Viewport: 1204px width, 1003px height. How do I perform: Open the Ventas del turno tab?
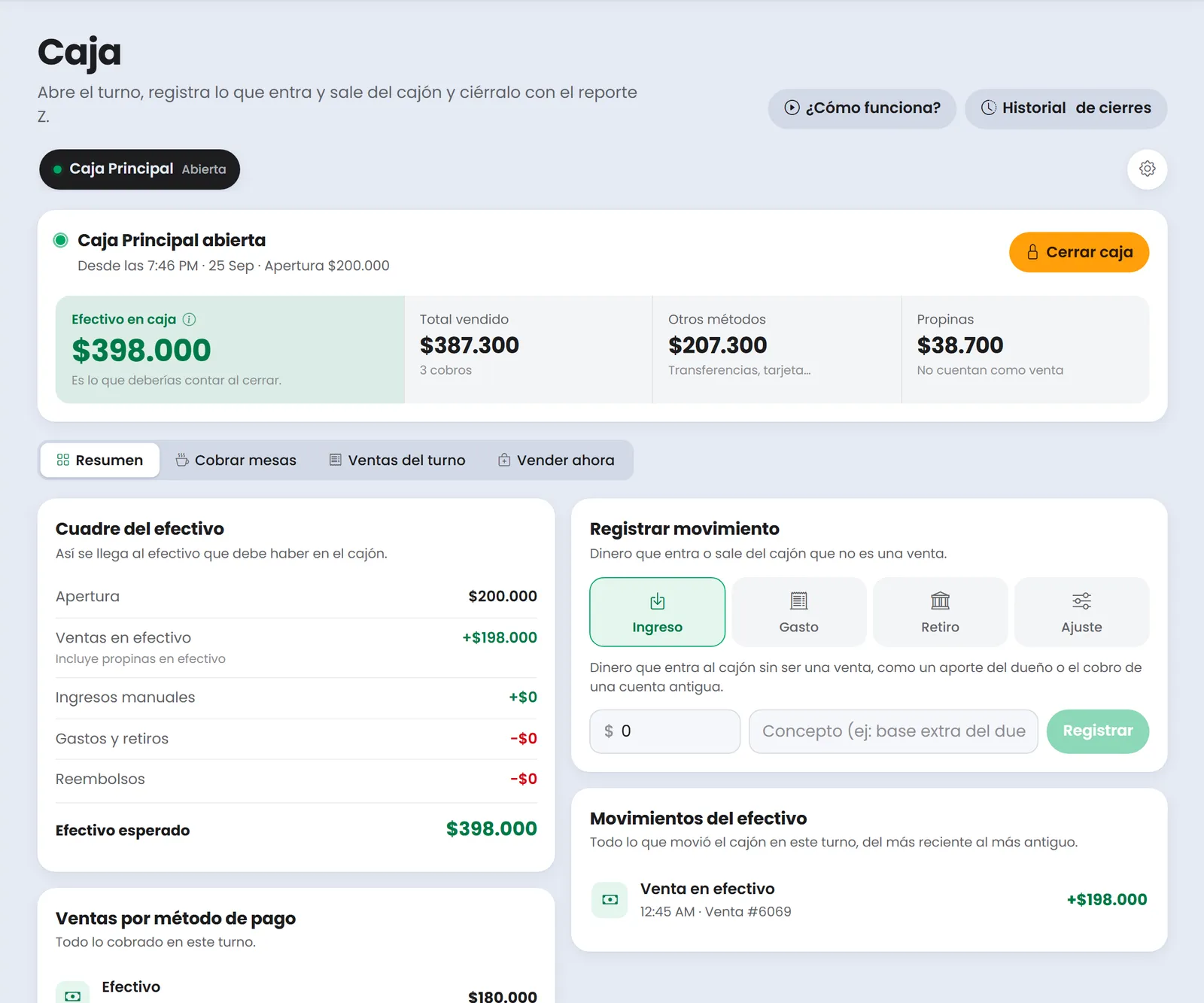tap(397, 460)
